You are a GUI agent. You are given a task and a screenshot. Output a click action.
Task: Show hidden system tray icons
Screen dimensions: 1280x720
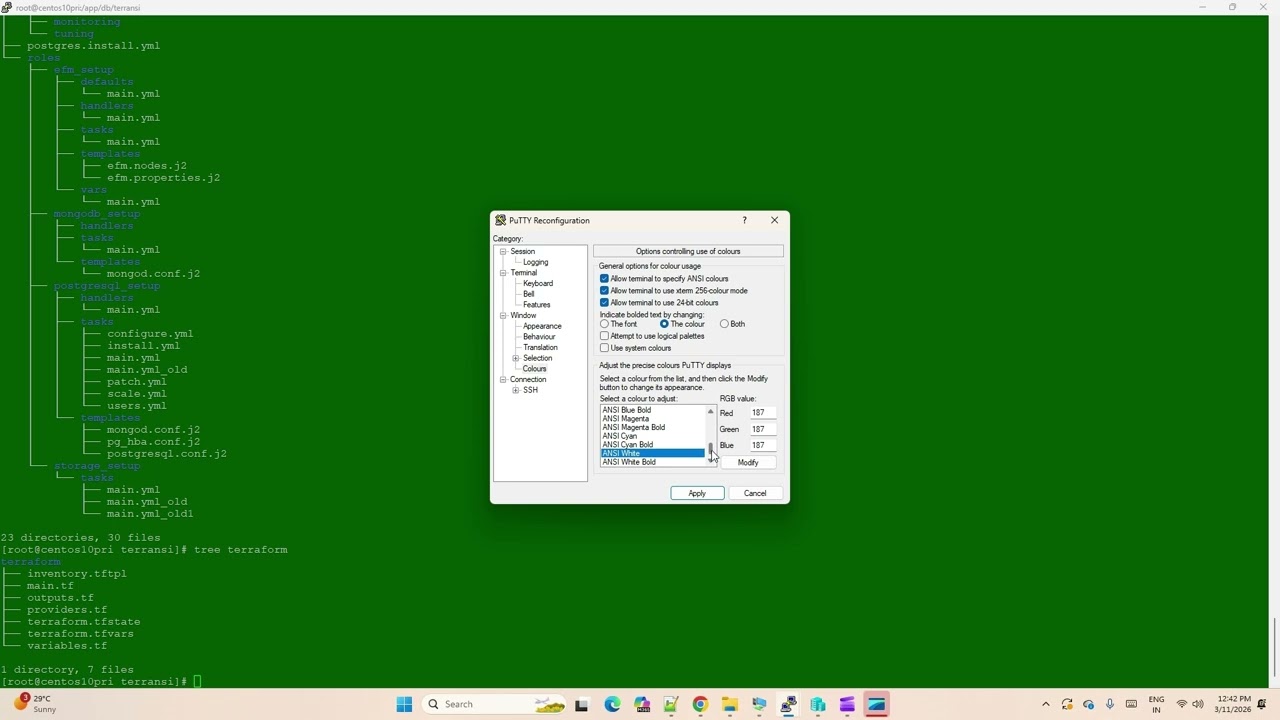(x=1046, y=704)
